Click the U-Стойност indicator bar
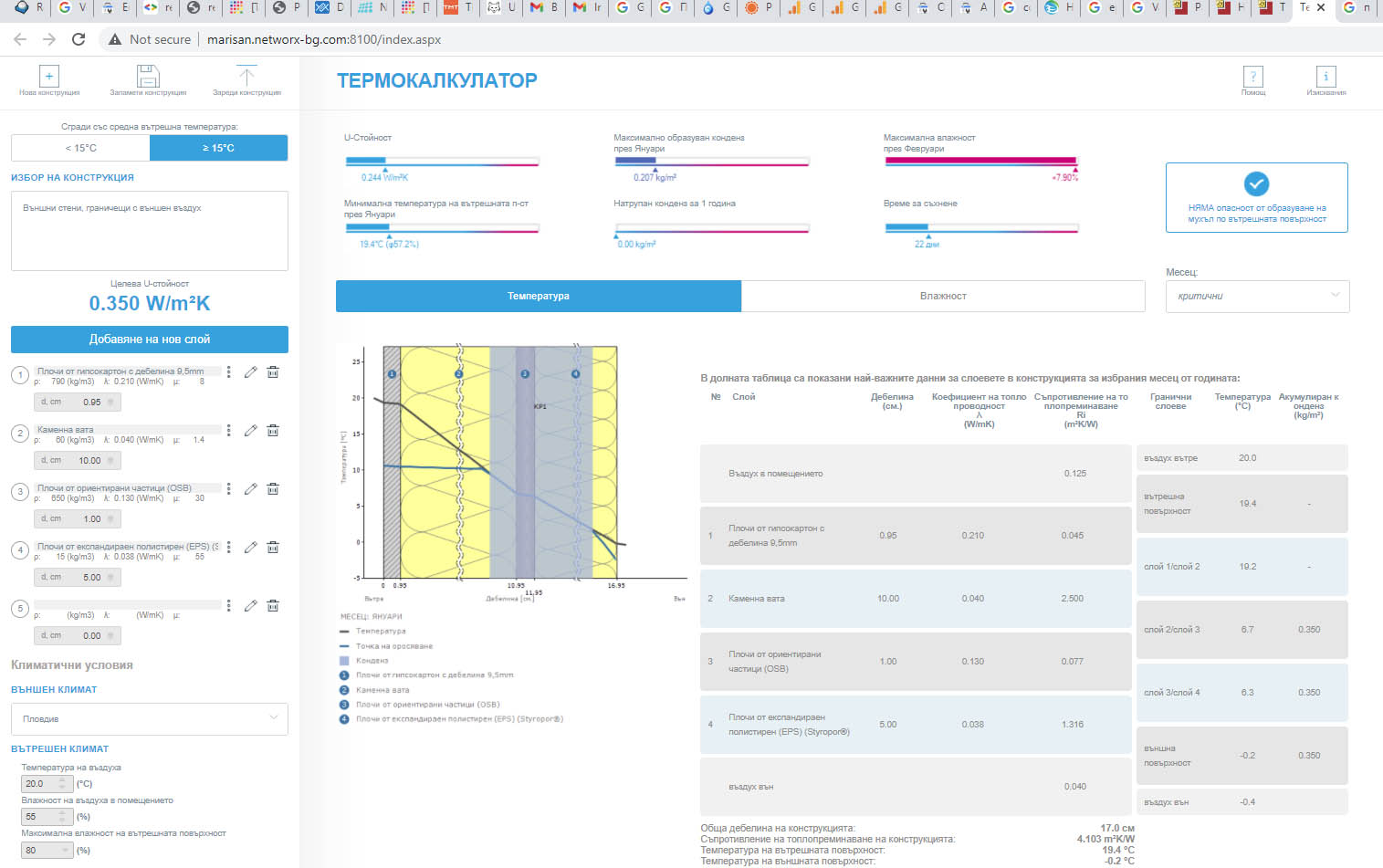 coord(442,162)
